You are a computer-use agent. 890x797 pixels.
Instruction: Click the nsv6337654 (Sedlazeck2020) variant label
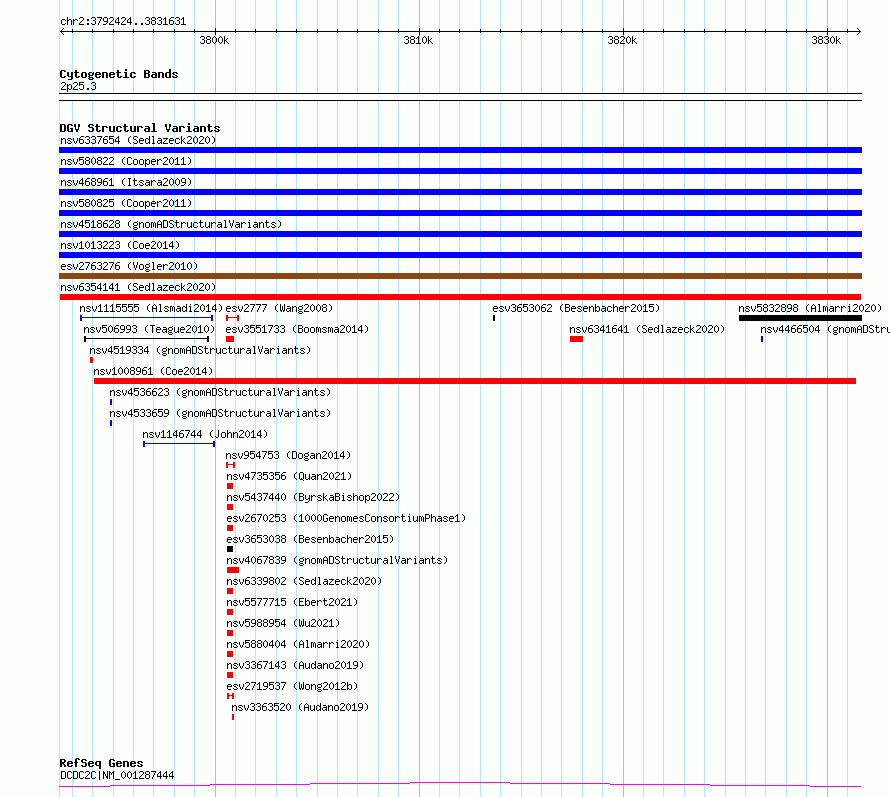click(x=138, y=140)
